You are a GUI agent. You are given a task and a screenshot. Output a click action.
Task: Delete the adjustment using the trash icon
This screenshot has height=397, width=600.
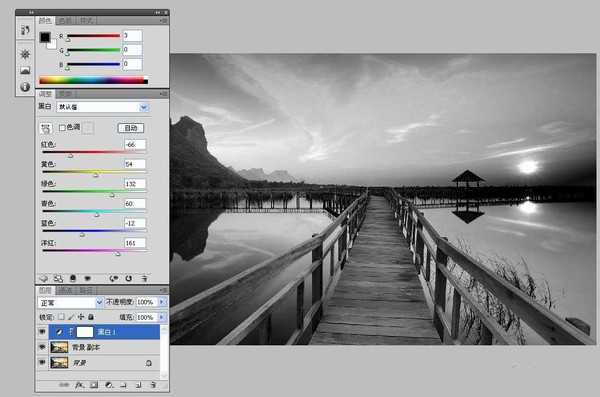(x=145, y=278)
